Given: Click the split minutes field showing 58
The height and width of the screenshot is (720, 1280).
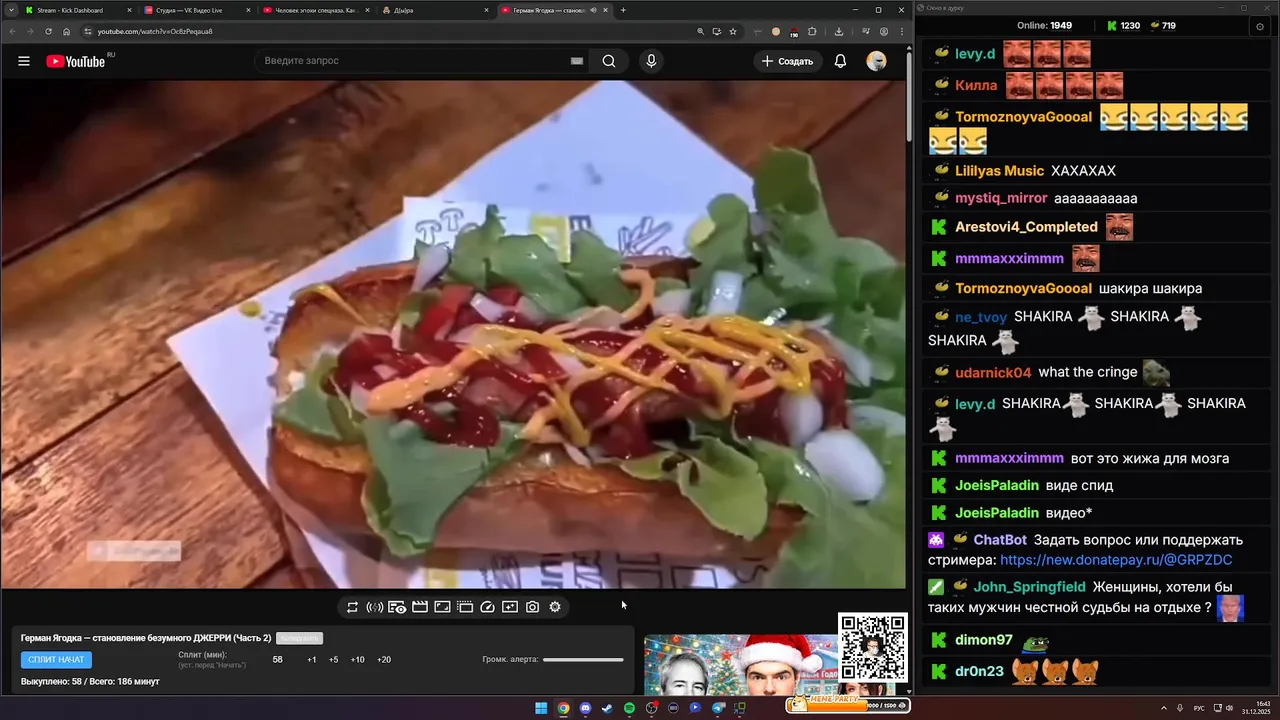Looking at the screenshot, I should coord(277,660).
